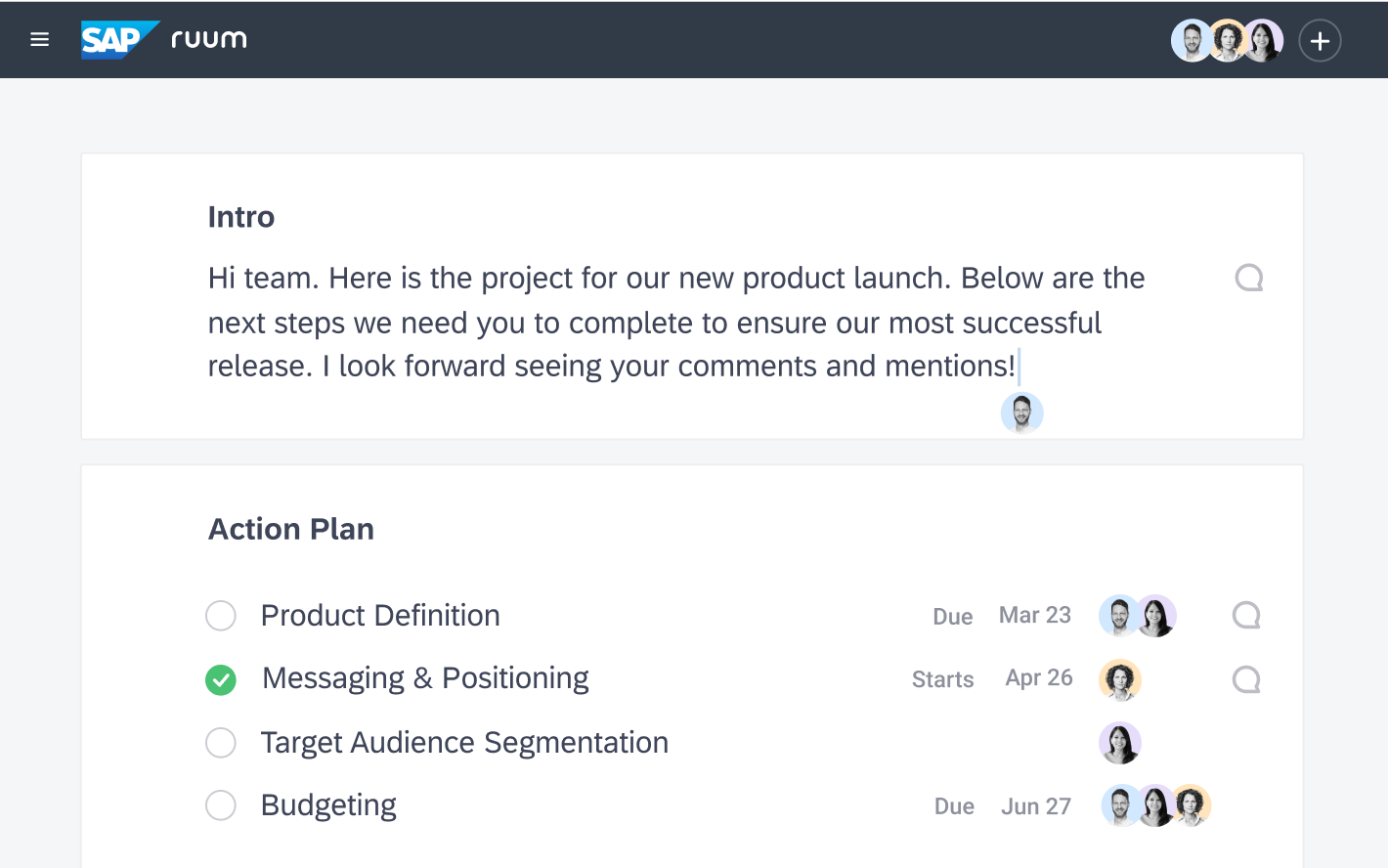Open the hamburger menu
1388x868 pixels.
point(39,40)
